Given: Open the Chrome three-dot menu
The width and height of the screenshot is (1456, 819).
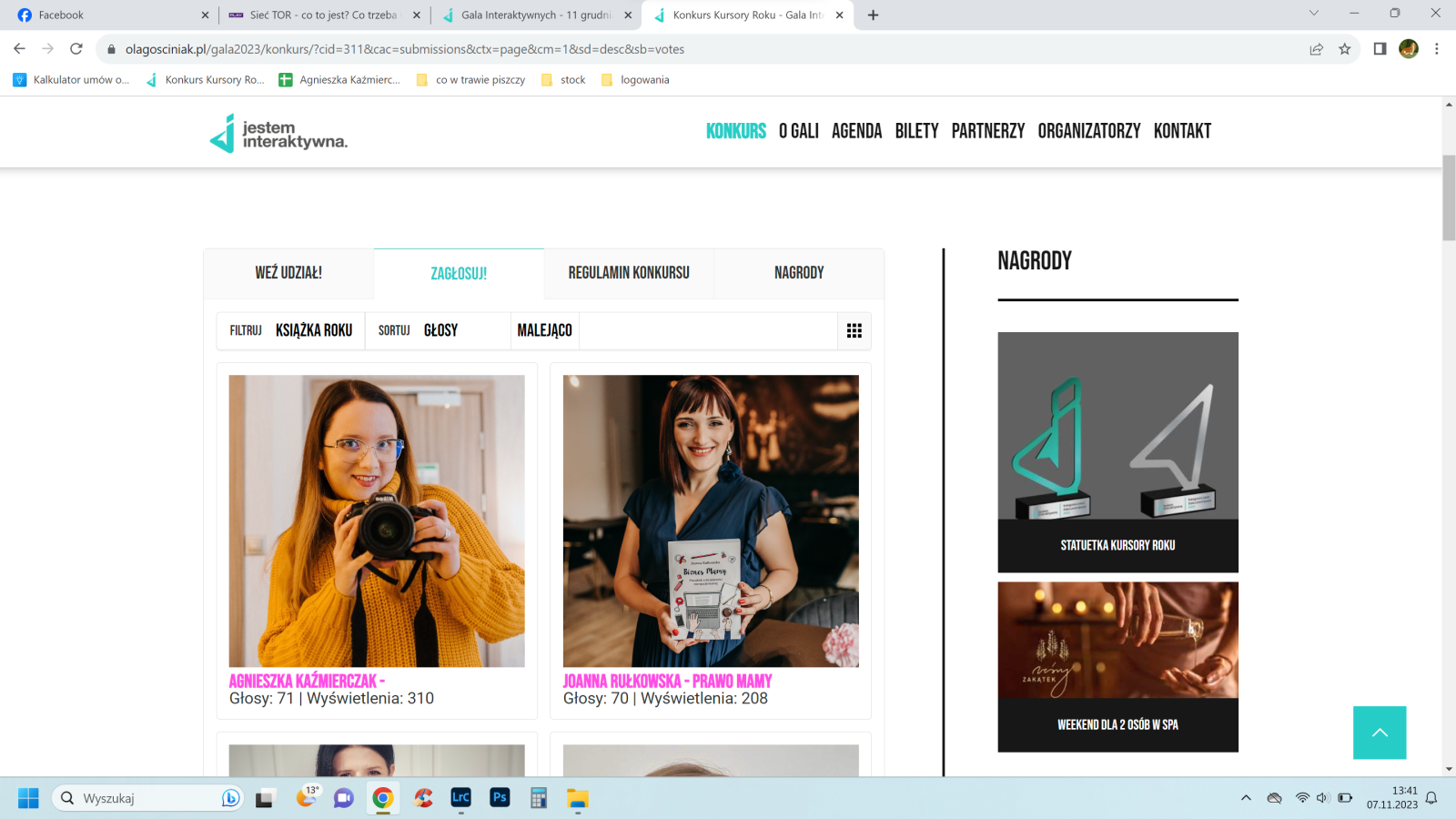Looking at the screenshot, I should point(1436,49).
